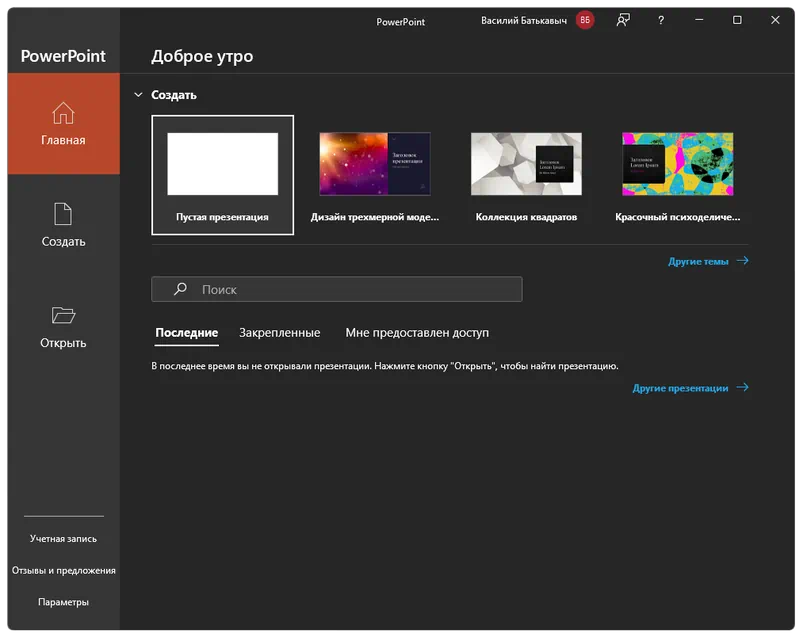Click the magnifier icon in search box
The image size is (800, 637).
[x=180, y=289]
